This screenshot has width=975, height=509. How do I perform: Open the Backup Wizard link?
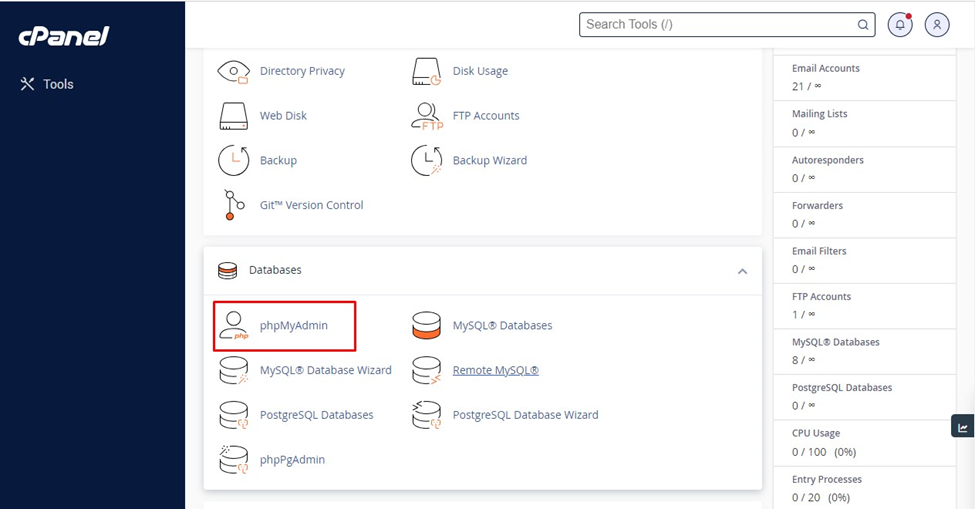(x=489, y=160)
